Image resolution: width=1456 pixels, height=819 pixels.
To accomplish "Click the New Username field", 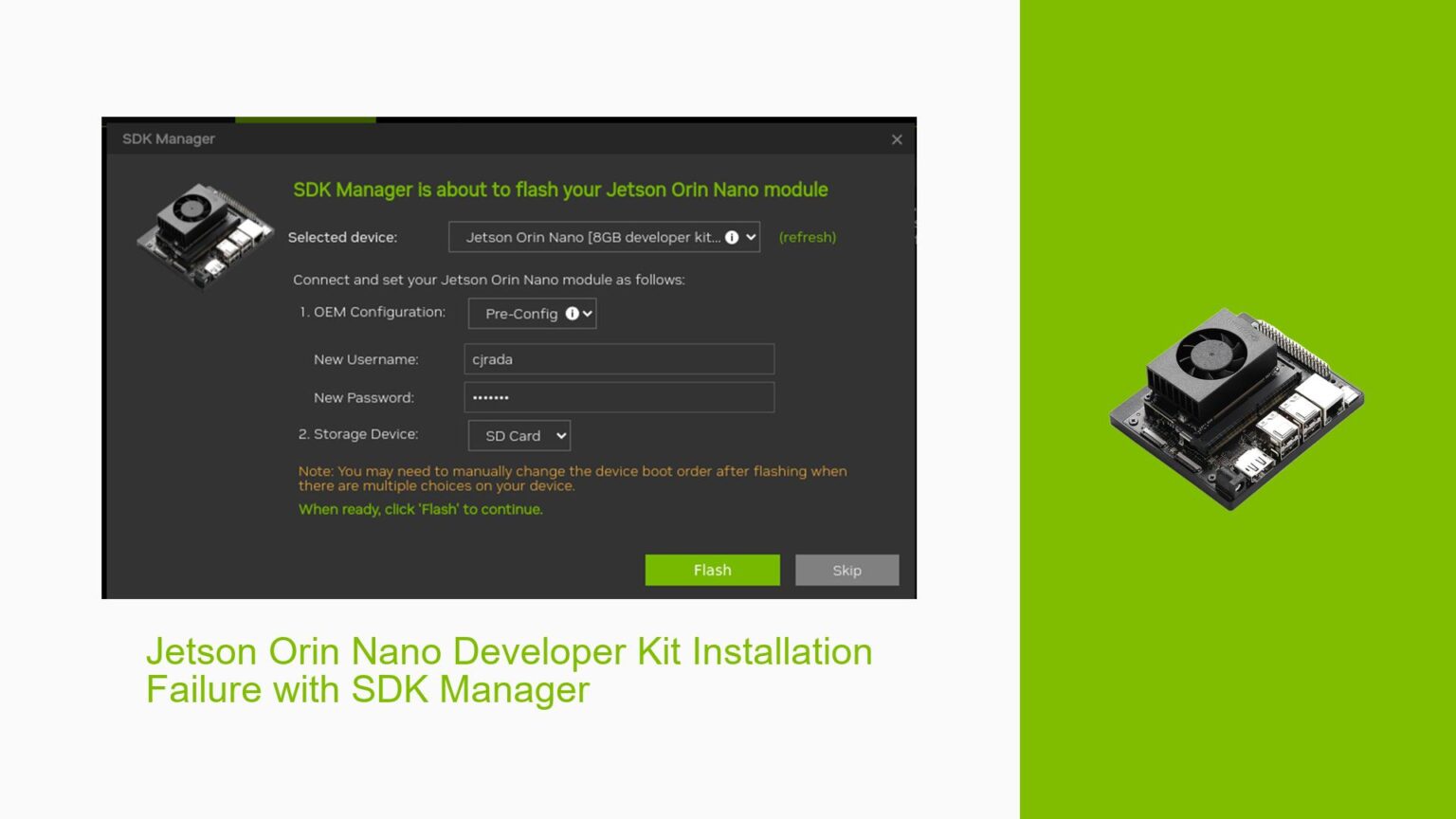I will (619, 359).
